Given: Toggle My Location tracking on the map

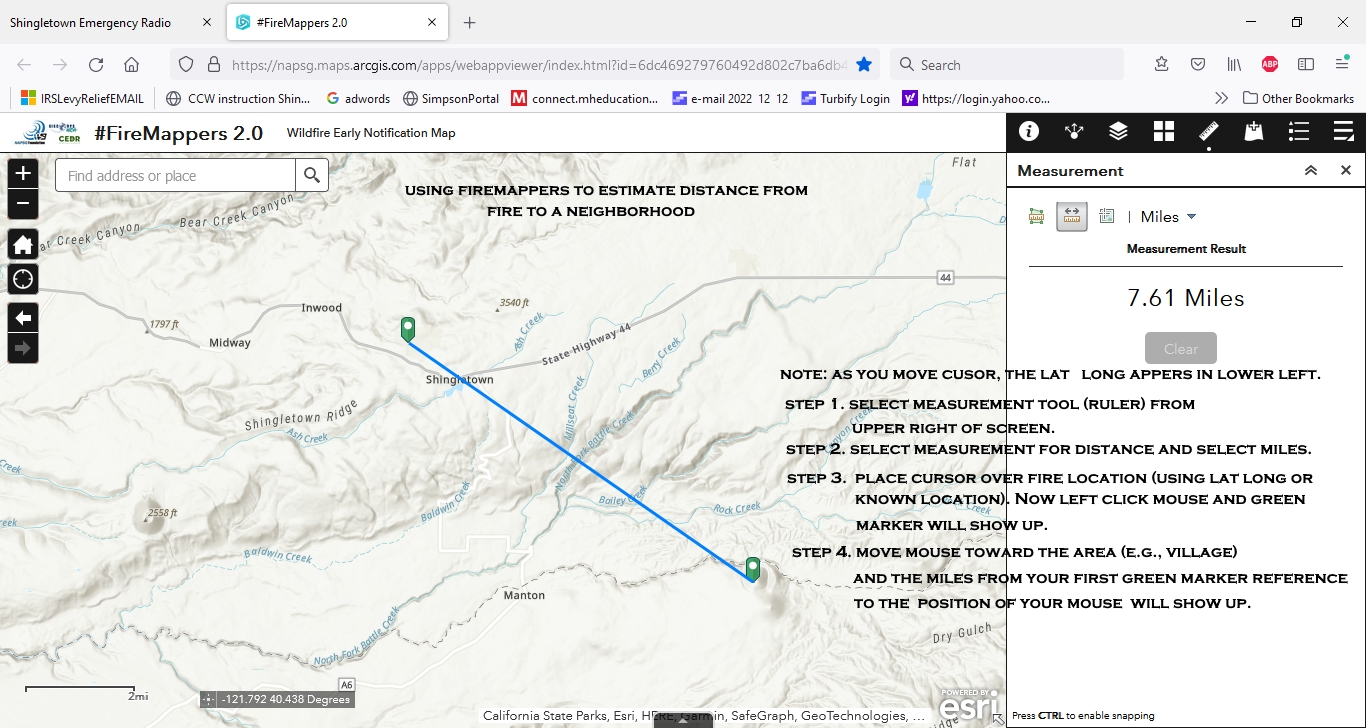Looking at the screenshot, I should [23, 279].
